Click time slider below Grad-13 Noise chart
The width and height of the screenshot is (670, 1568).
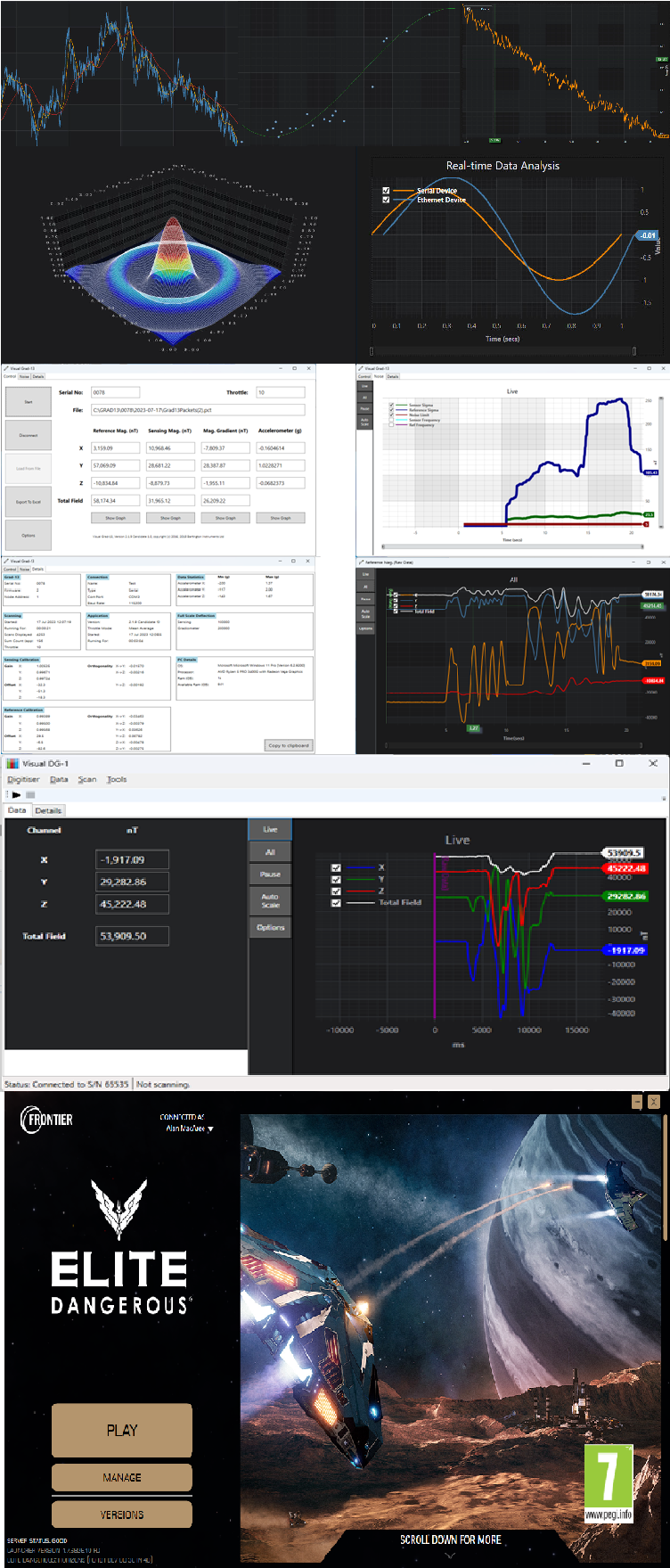point(511,546)
